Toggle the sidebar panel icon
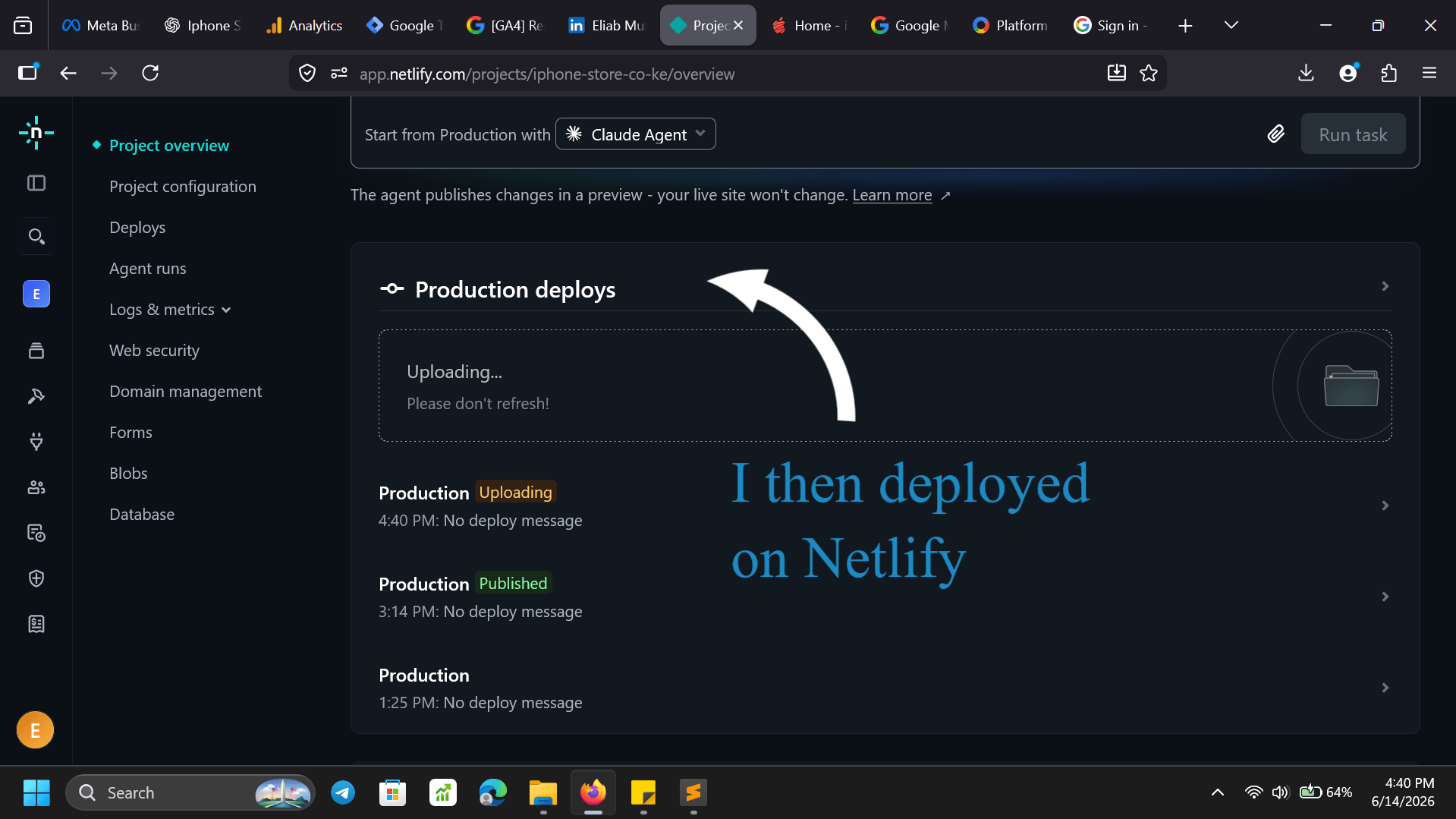Image resolution: width=1456 pixels, height=819 pixels. [36, 183]
